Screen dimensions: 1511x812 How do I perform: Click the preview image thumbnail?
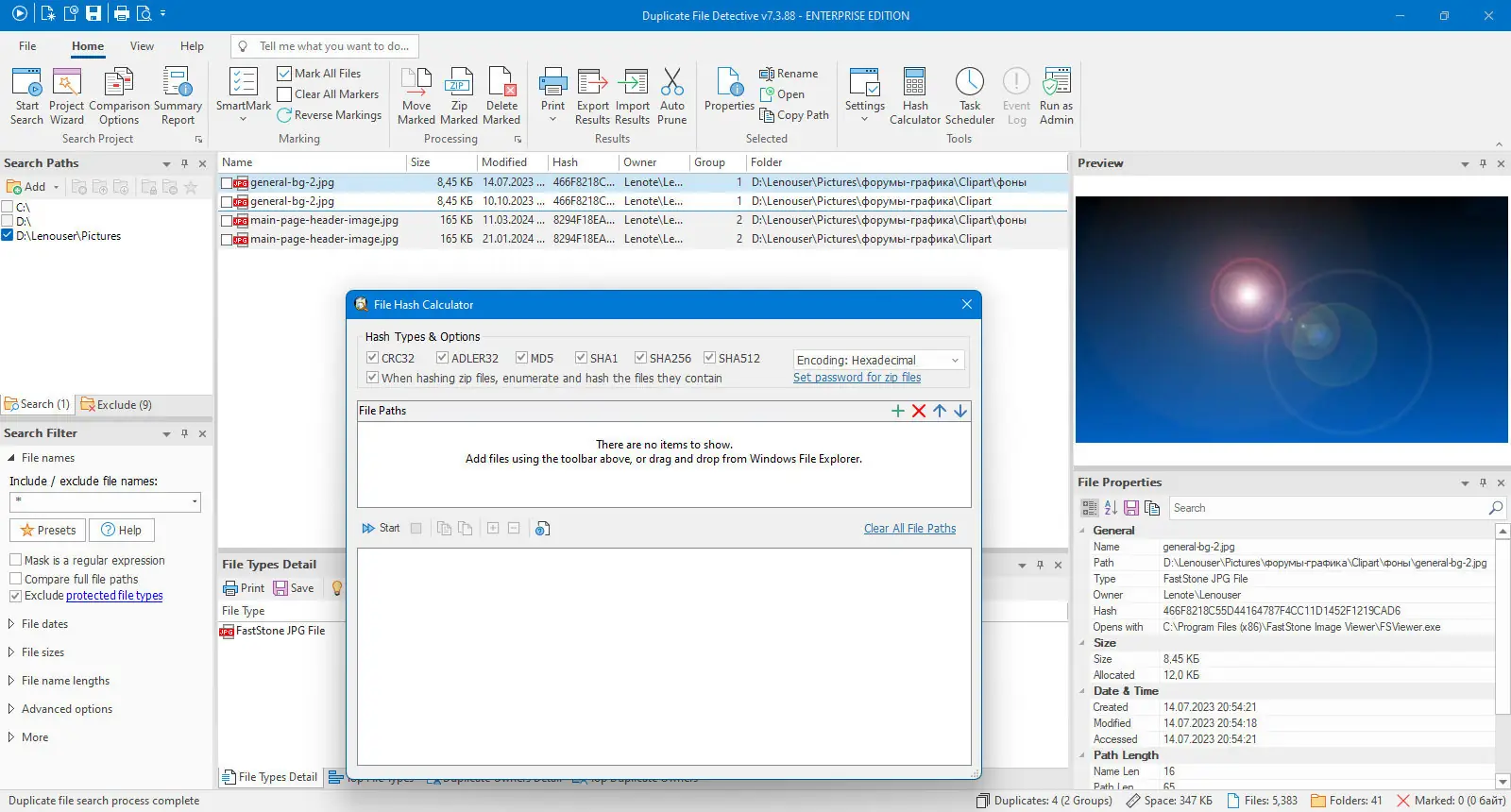pos(1291,319)
